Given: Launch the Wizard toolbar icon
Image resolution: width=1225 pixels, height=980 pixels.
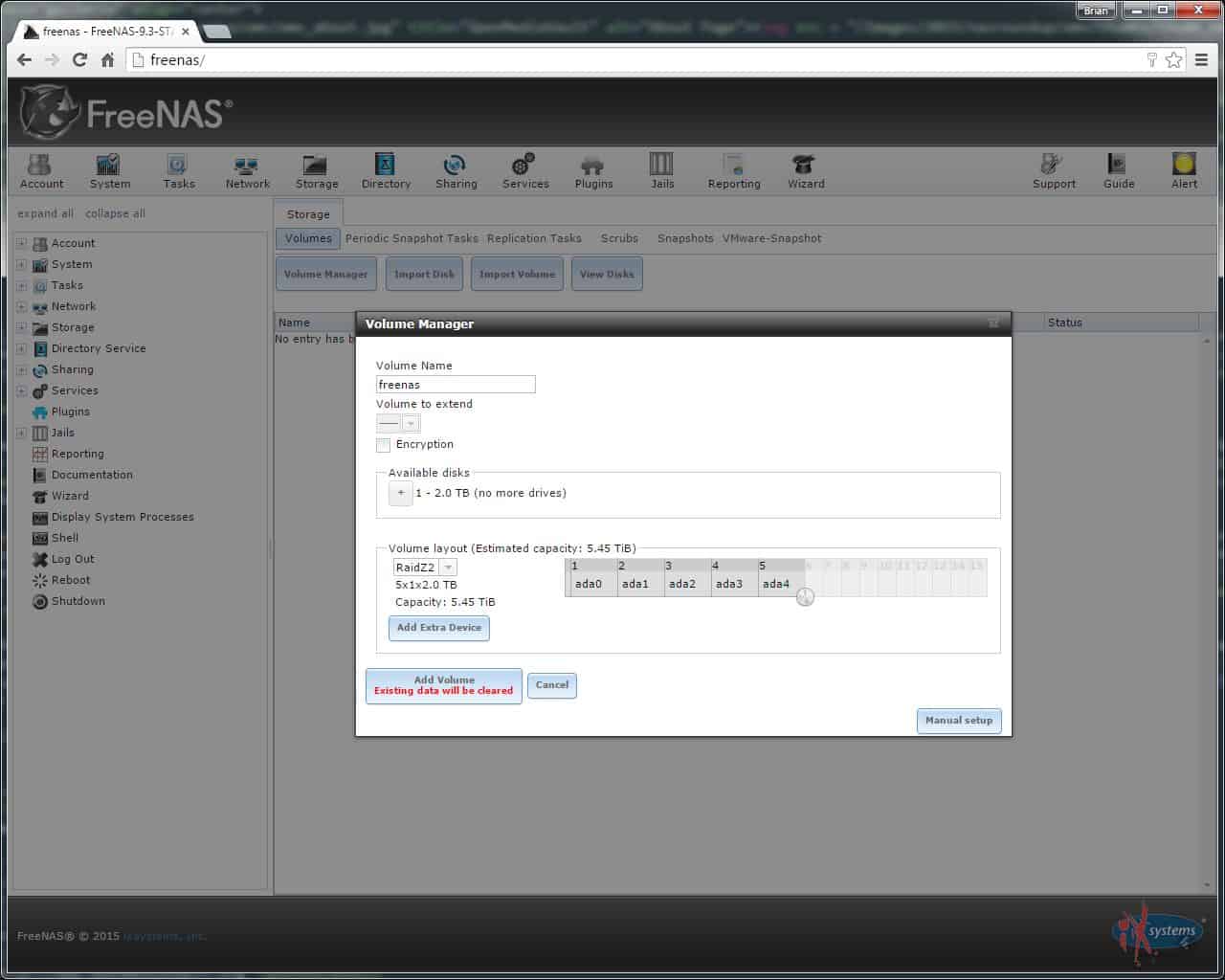Looking at the screenshot, I should (805, 171).
